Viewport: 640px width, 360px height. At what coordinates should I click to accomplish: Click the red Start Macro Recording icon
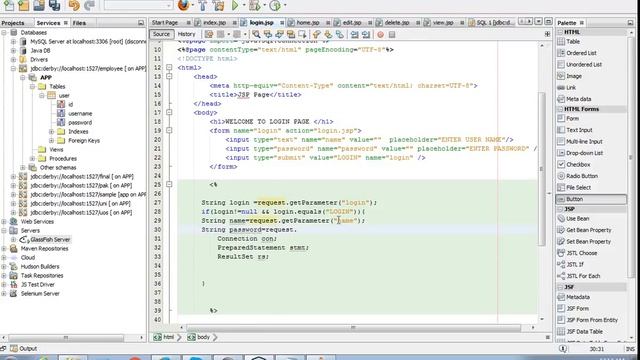point(380,34)
